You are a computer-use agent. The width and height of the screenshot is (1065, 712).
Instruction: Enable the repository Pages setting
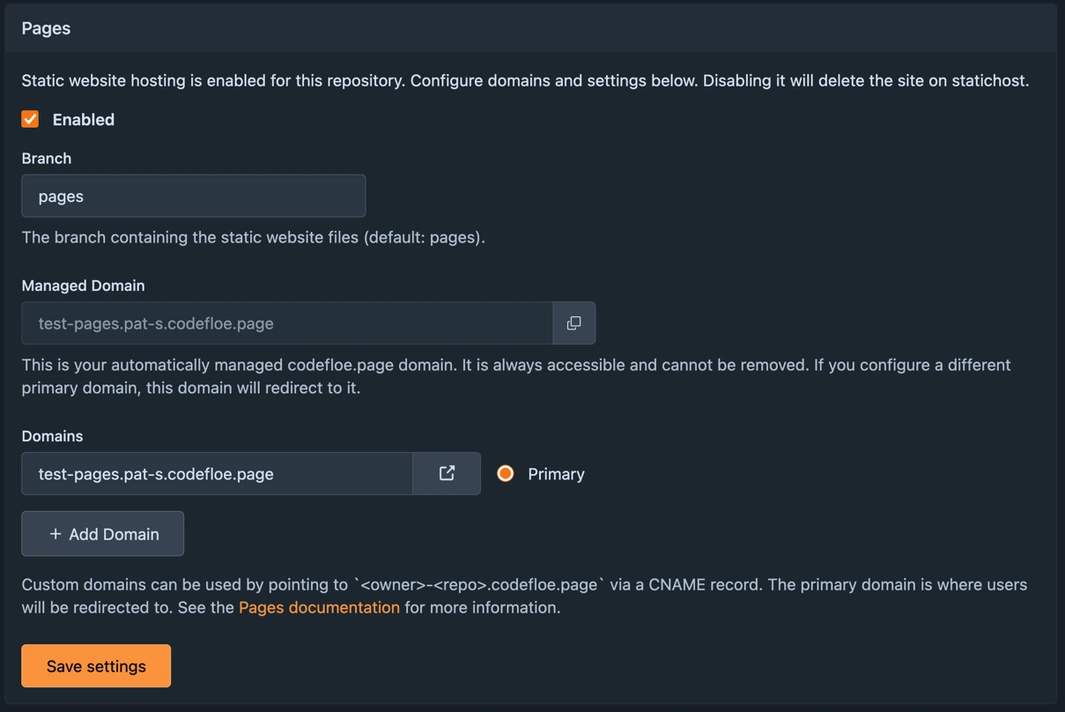[29, 118]
